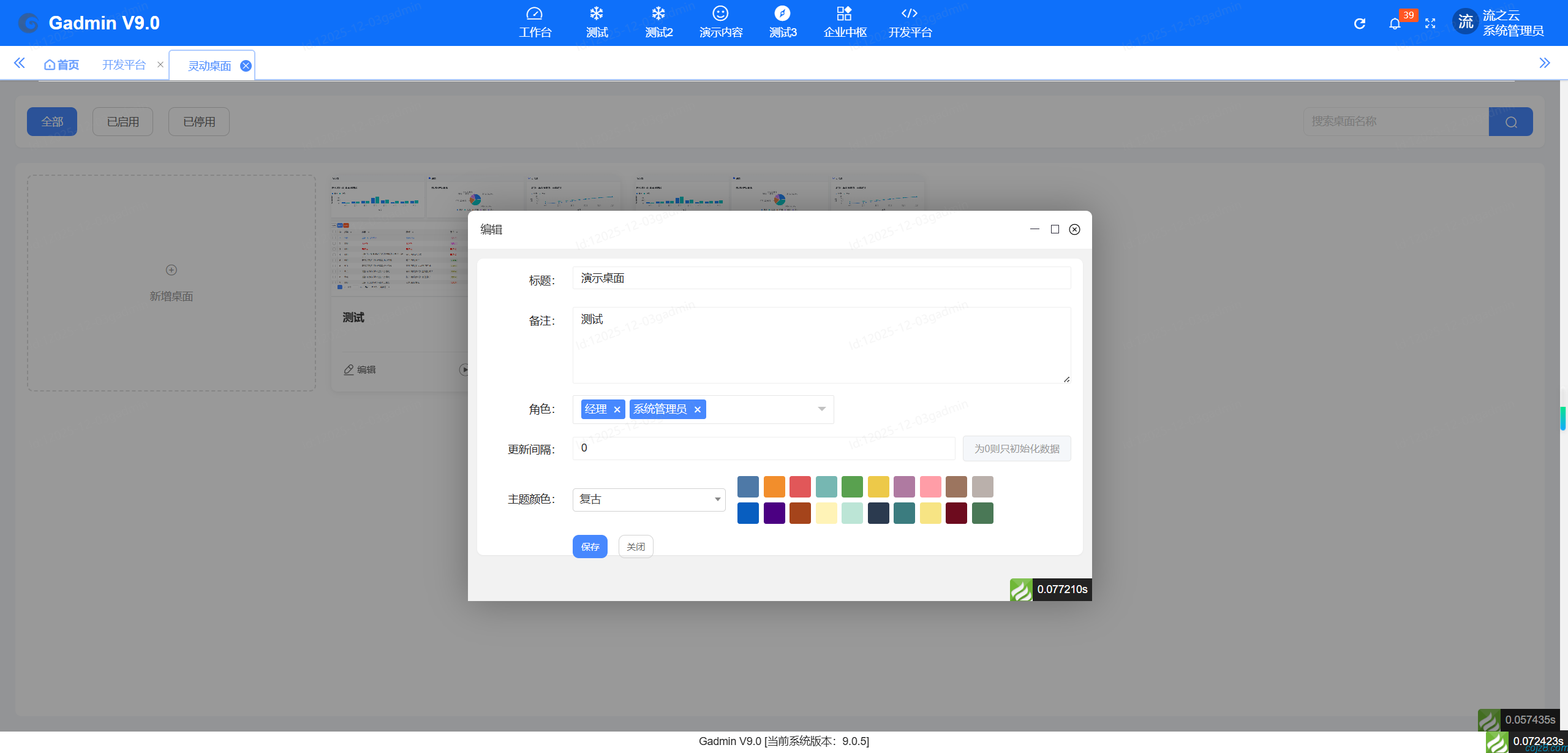The height and width of the screenshot is (753, 1568).
Task: Save the edit dialog with 保存
Action: point(589,546)
